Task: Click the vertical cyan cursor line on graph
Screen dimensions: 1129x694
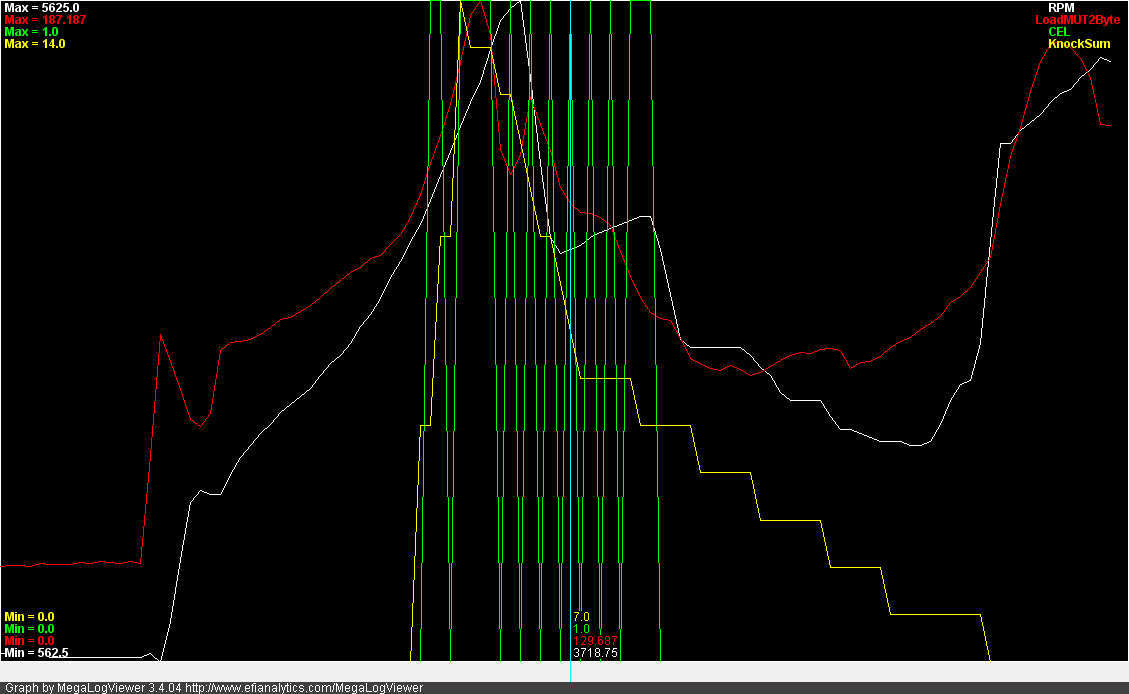Action: pos(570,300)
